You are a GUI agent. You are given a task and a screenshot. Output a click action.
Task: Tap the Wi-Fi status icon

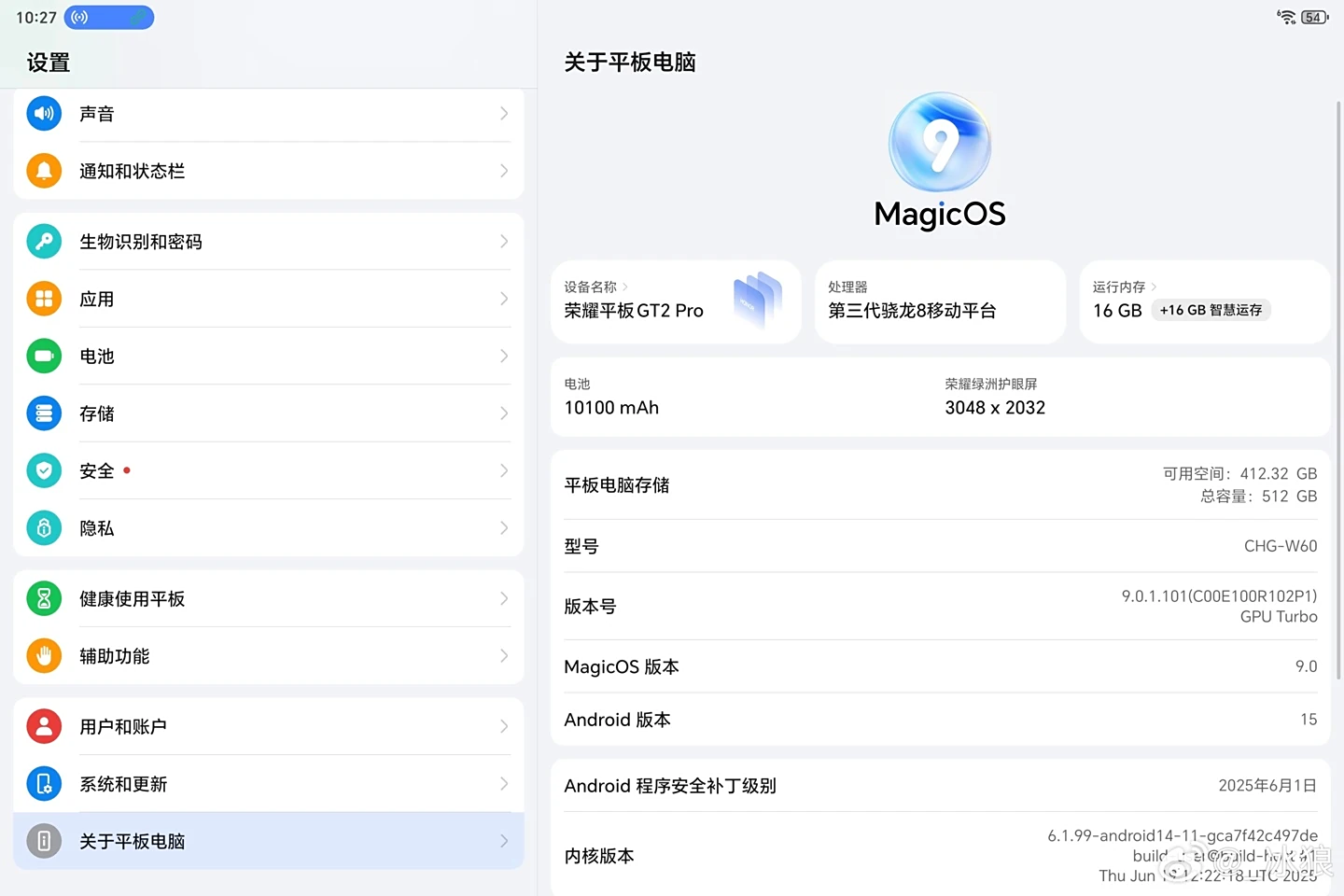[x=1287, y=17]
